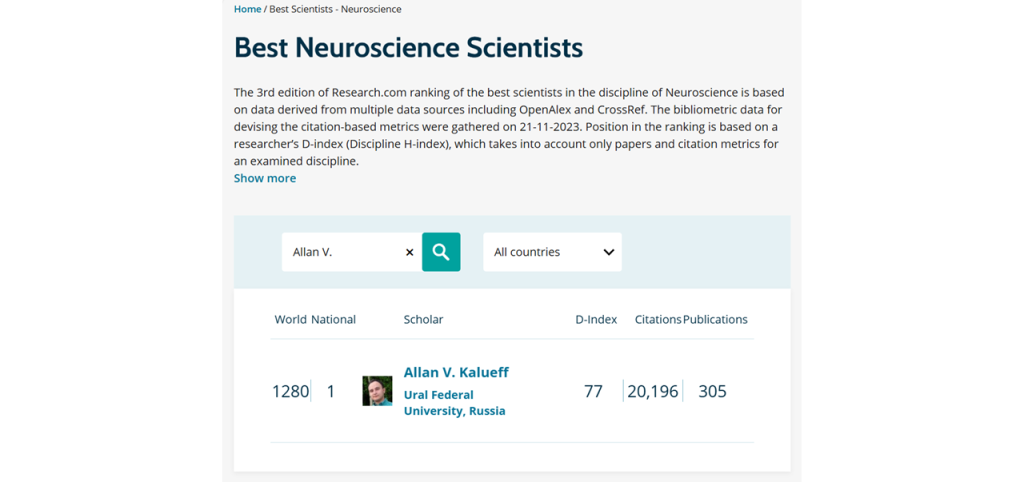Click the Scholar column header
1024x482 pixels.
pyautogui.click(x=423, y=319)
